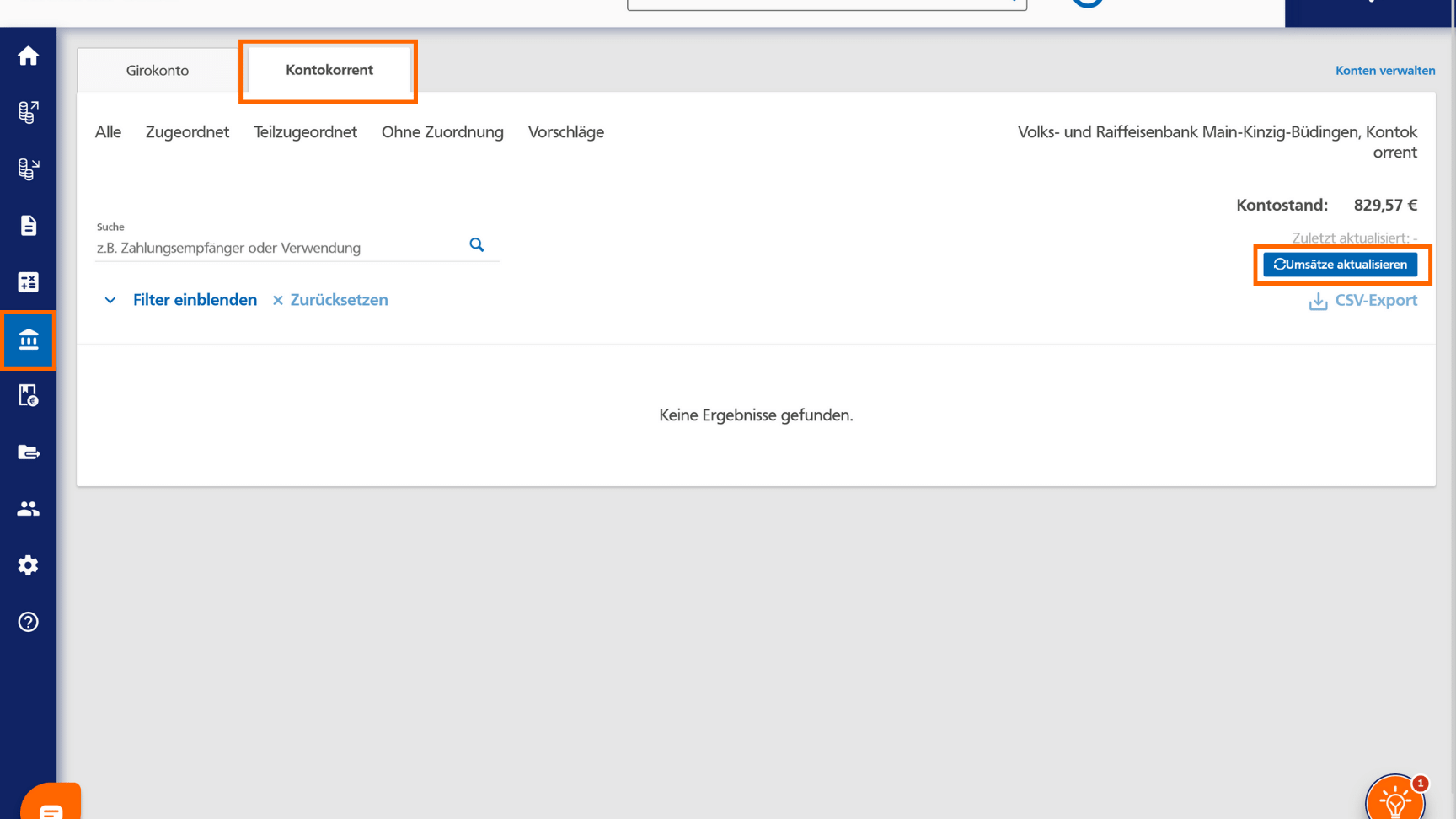Filter by Ohne Zuordnung
Image resolution: width=1456 pixels, height=819 pixels.
[442, 132]
